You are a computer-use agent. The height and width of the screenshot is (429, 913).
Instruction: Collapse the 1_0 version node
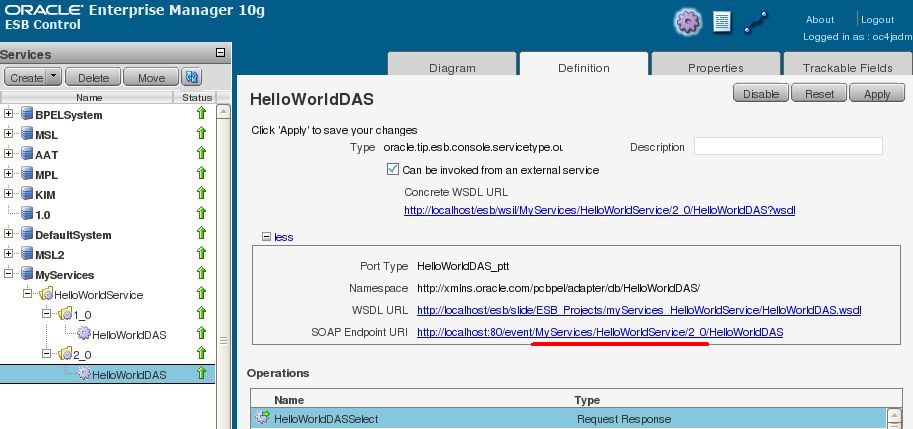[x=47, y=313]
